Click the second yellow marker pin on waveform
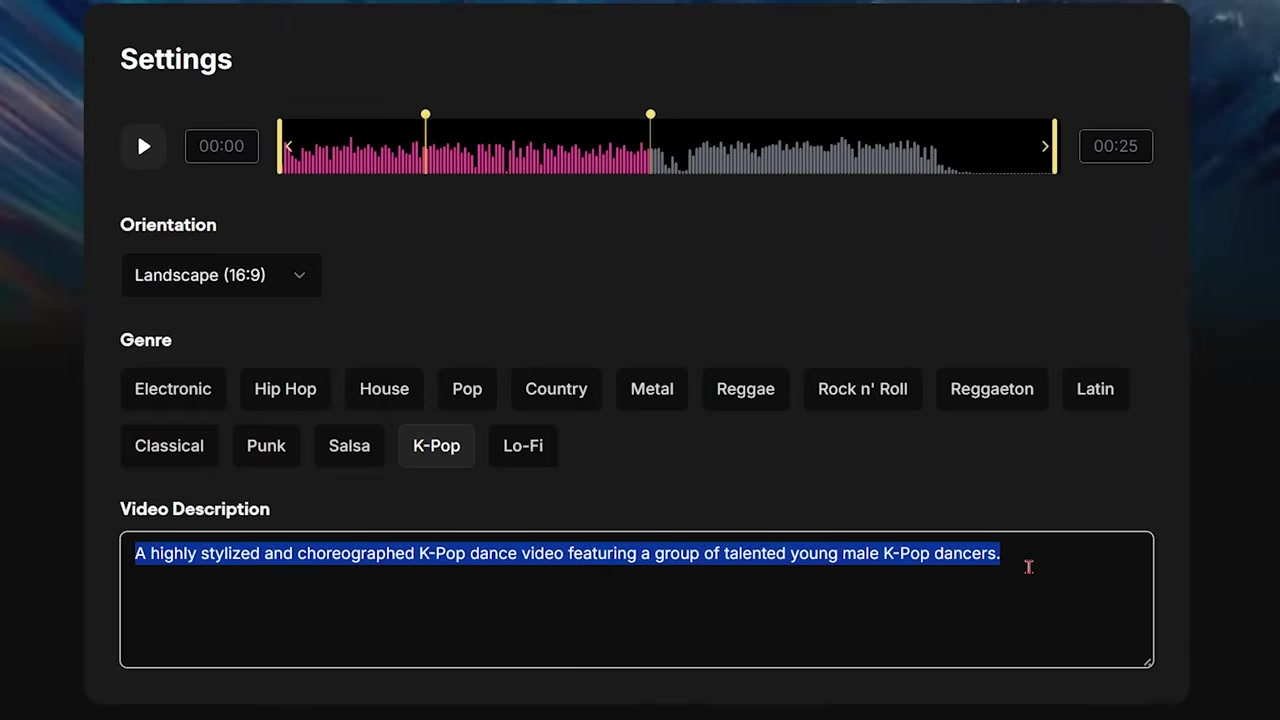 click(650, 115)
